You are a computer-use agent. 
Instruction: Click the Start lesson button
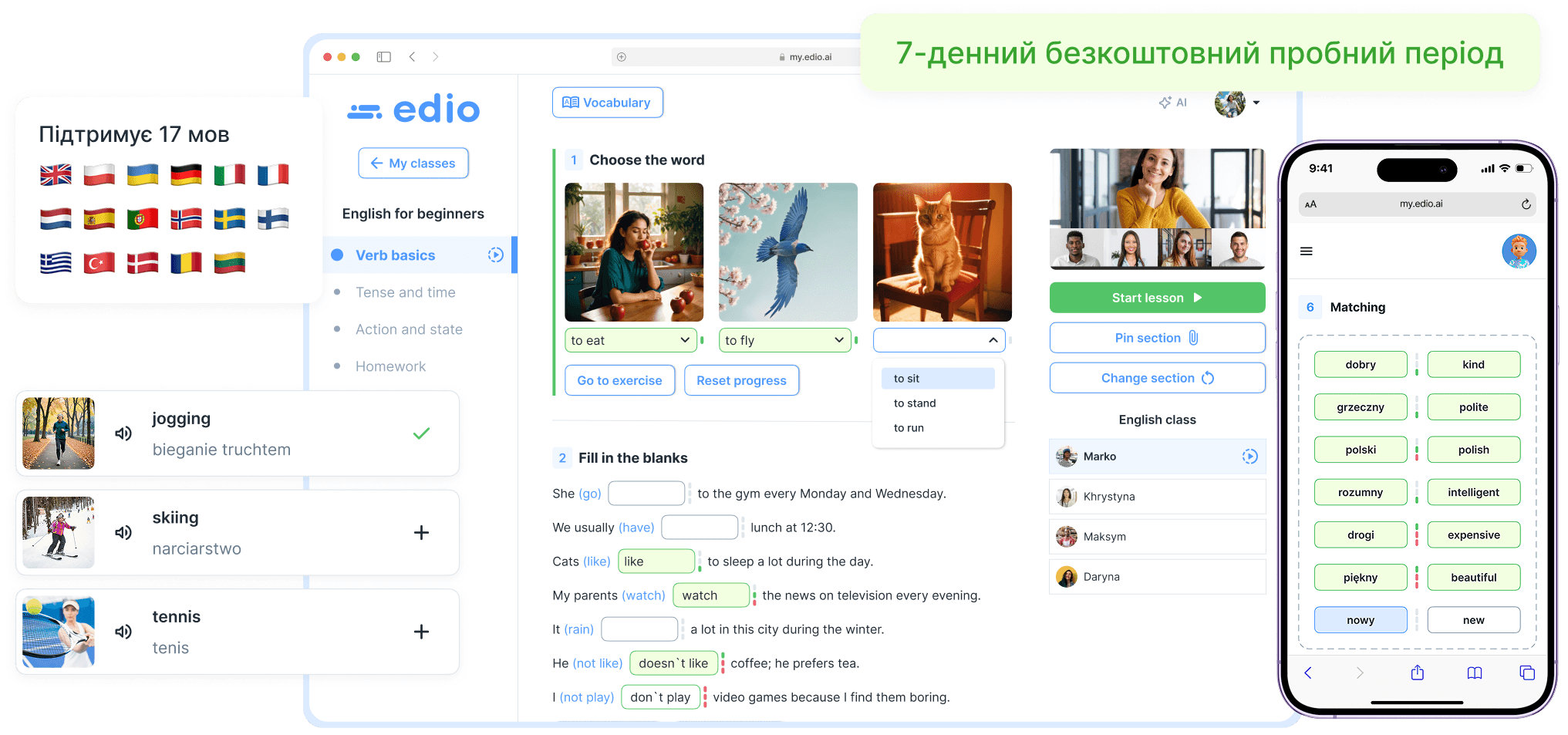pyautogui.click(x=1156, y=297)
